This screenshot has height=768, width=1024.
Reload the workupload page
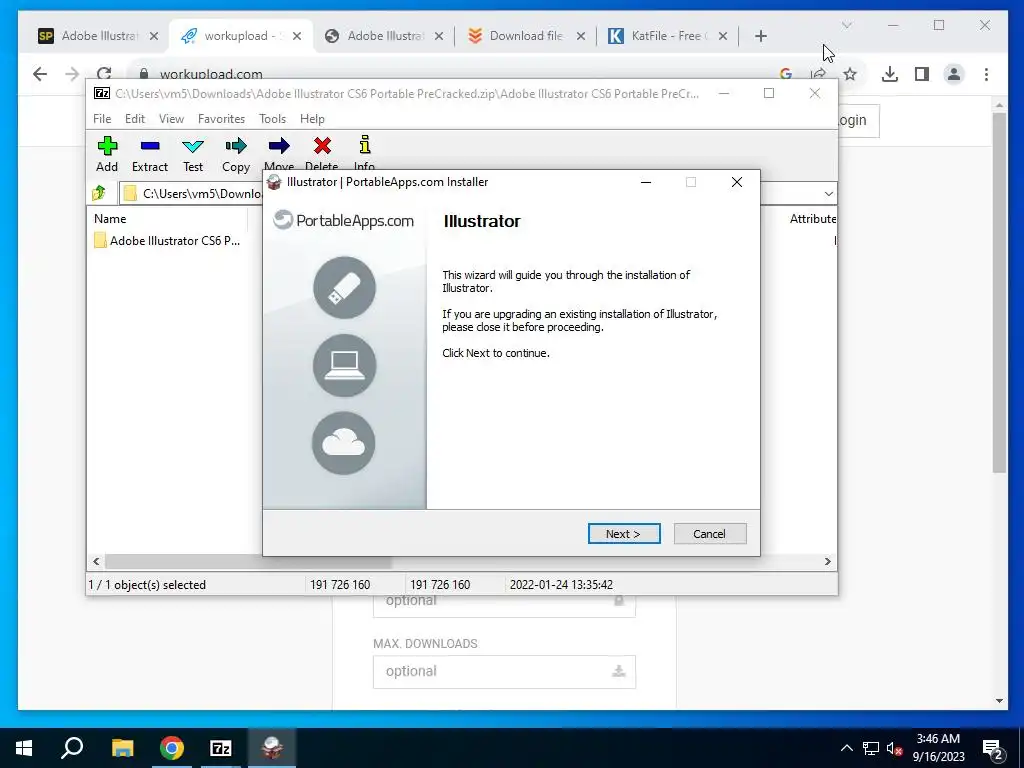[x=104, y=74]
